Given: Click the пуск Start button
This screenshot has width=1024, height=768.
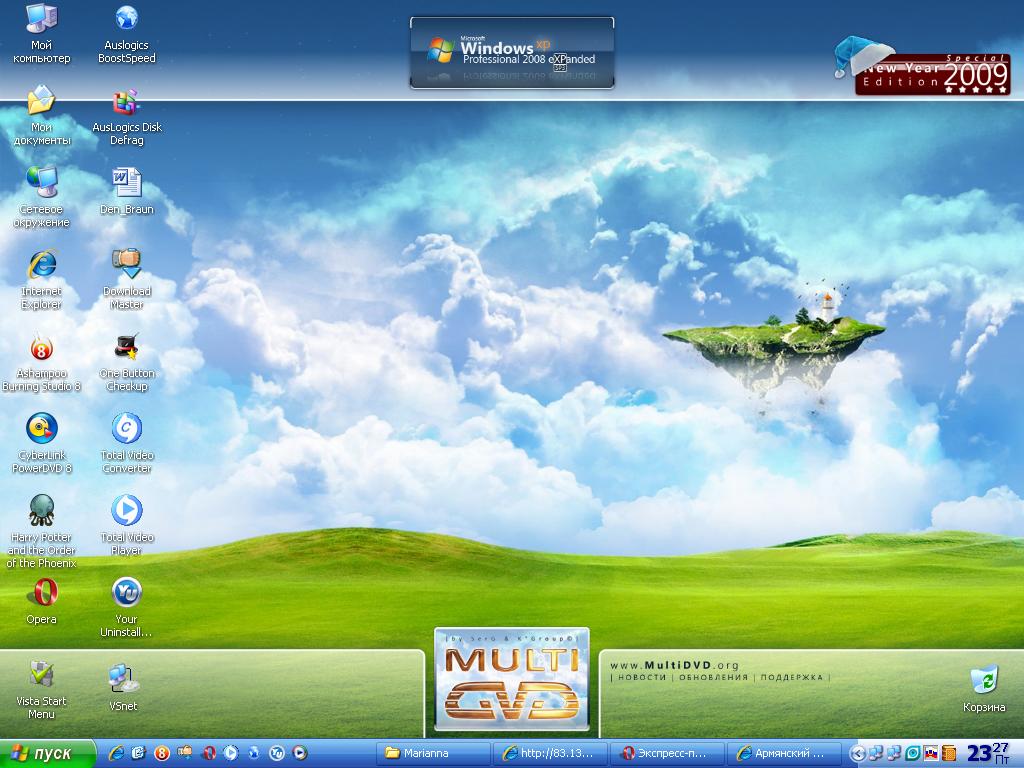Looking at the screenshot, I should coord(46,754).
